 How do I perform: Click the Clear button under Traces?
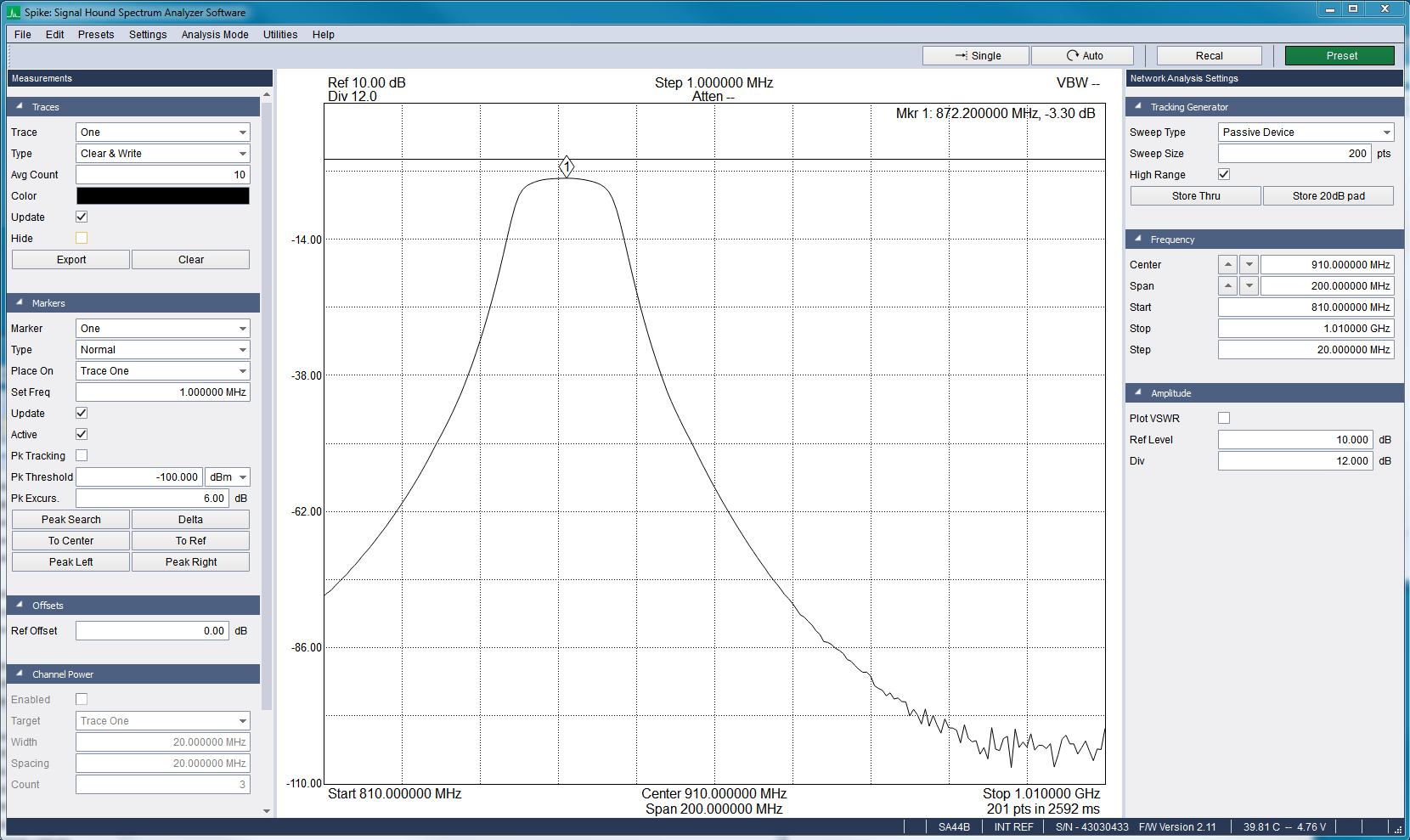coord(191,260)
